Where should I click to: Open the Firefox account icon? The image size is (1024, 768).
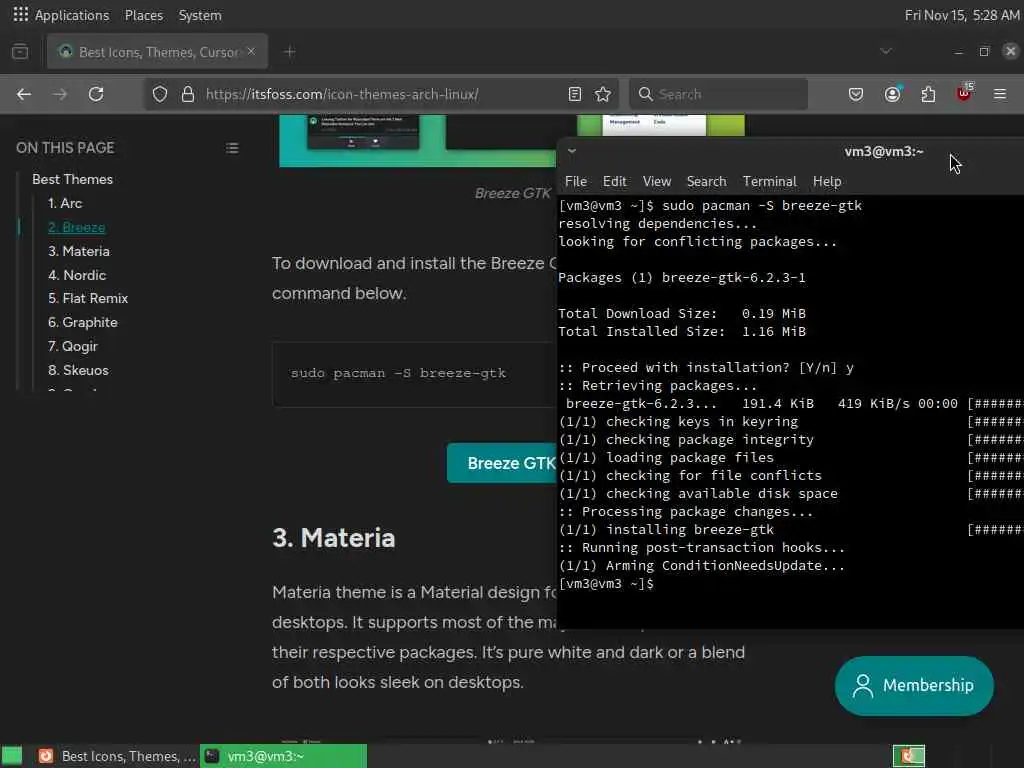(892, 94)
